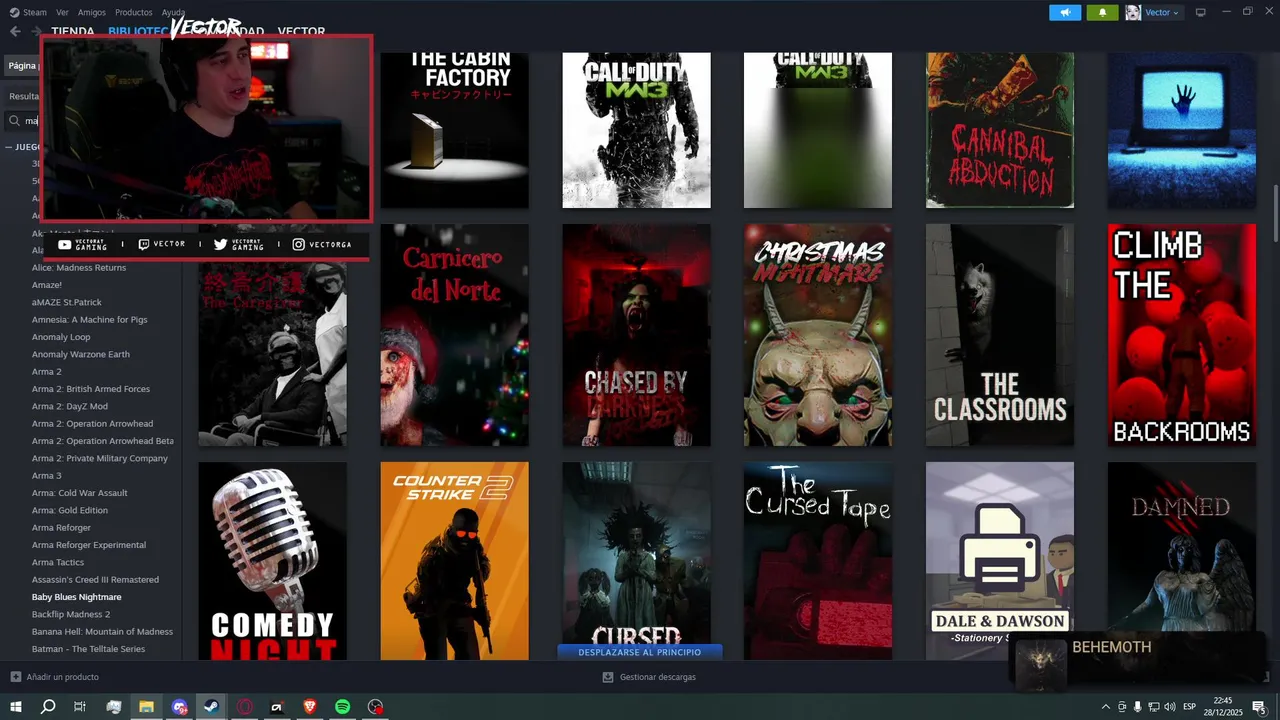Open Windows notification center icon

coord(1259,707)
